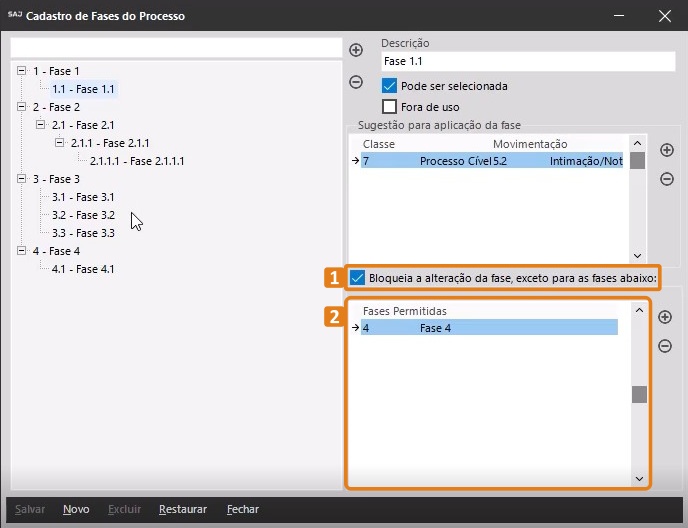Click Restaurar in the bottom bar
Screen dimensions: 688x528
[x=183, y=509]
